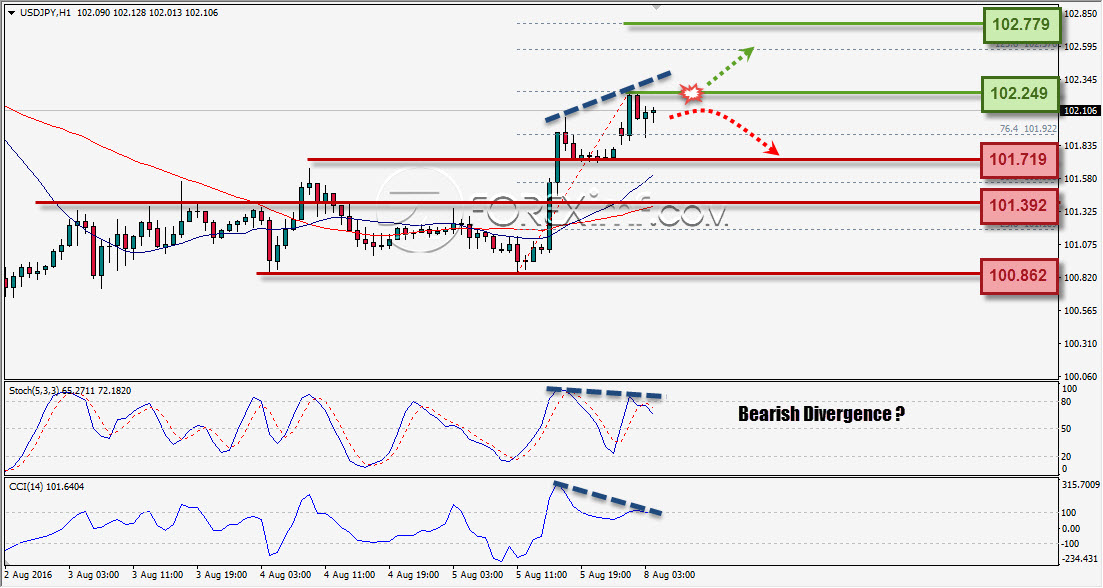The image size is (1103, 588).
Task: Click the 3 Aug 19:00 time axis label
Action: (x=222, y=575)
